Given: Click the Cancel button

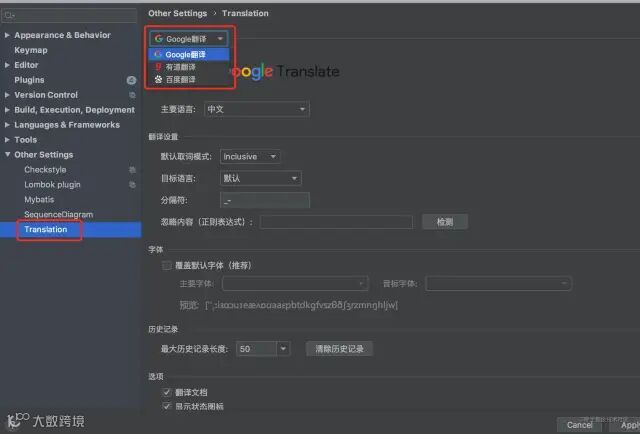Looking at the screenshot, I should tap(579, 425).
